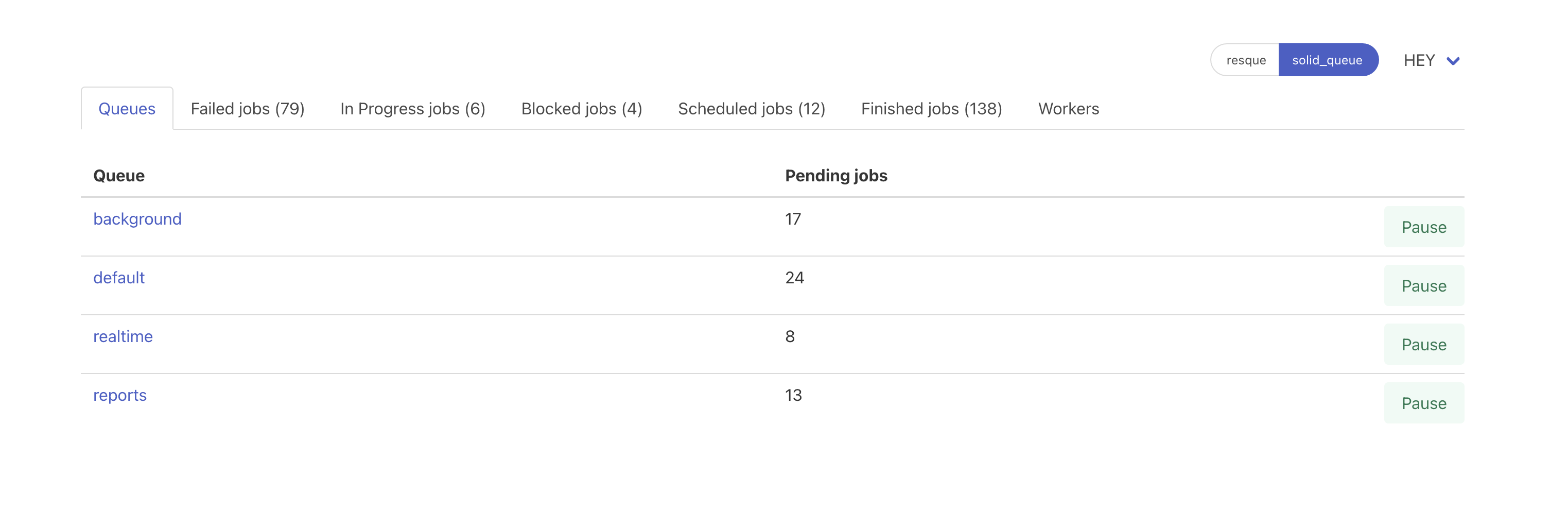Open the reports queue link
Screen dimensions: 1568x509
[120, 396]
